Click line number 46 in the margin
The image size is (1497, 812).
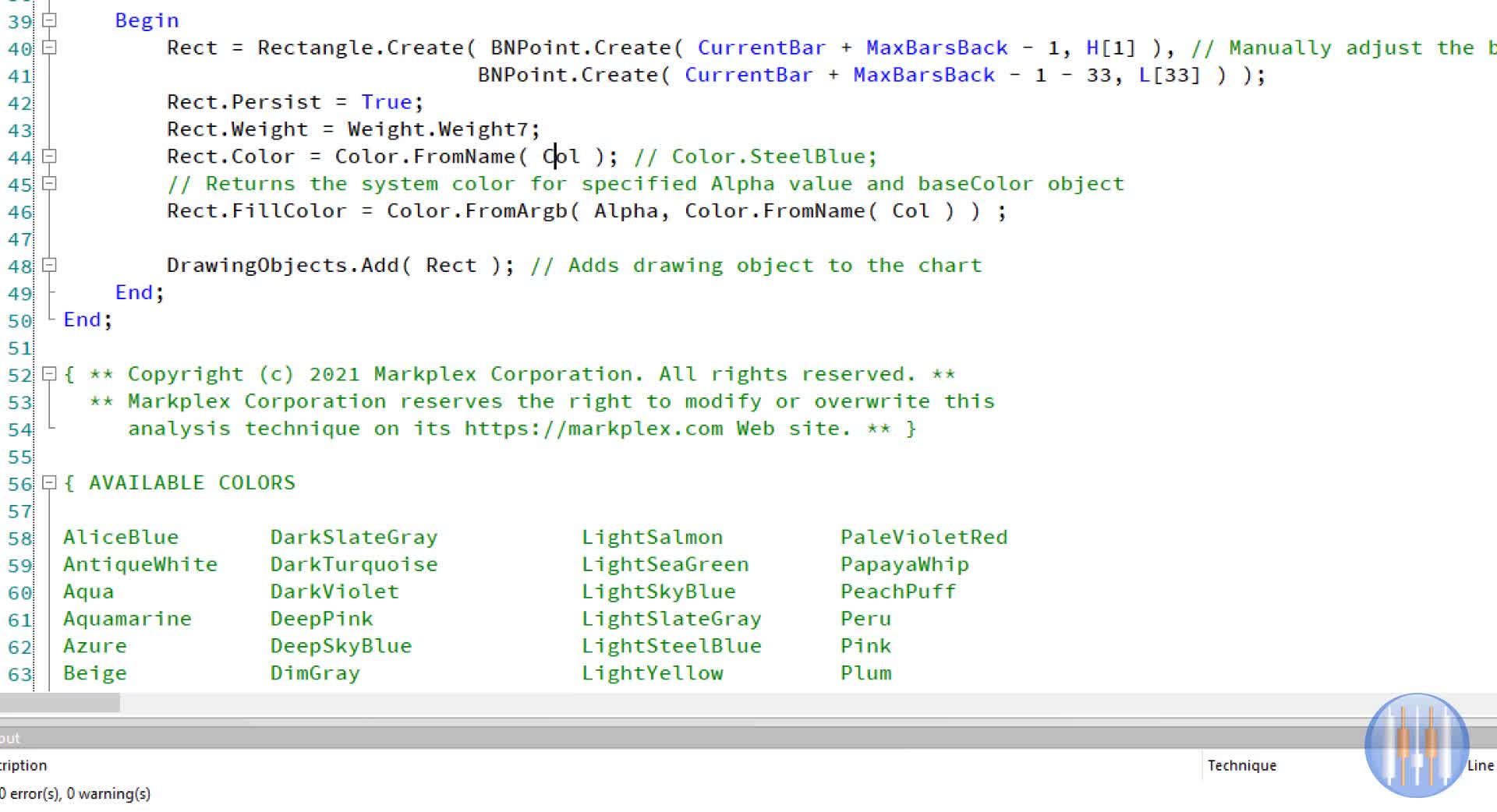[x=20, y=211]
